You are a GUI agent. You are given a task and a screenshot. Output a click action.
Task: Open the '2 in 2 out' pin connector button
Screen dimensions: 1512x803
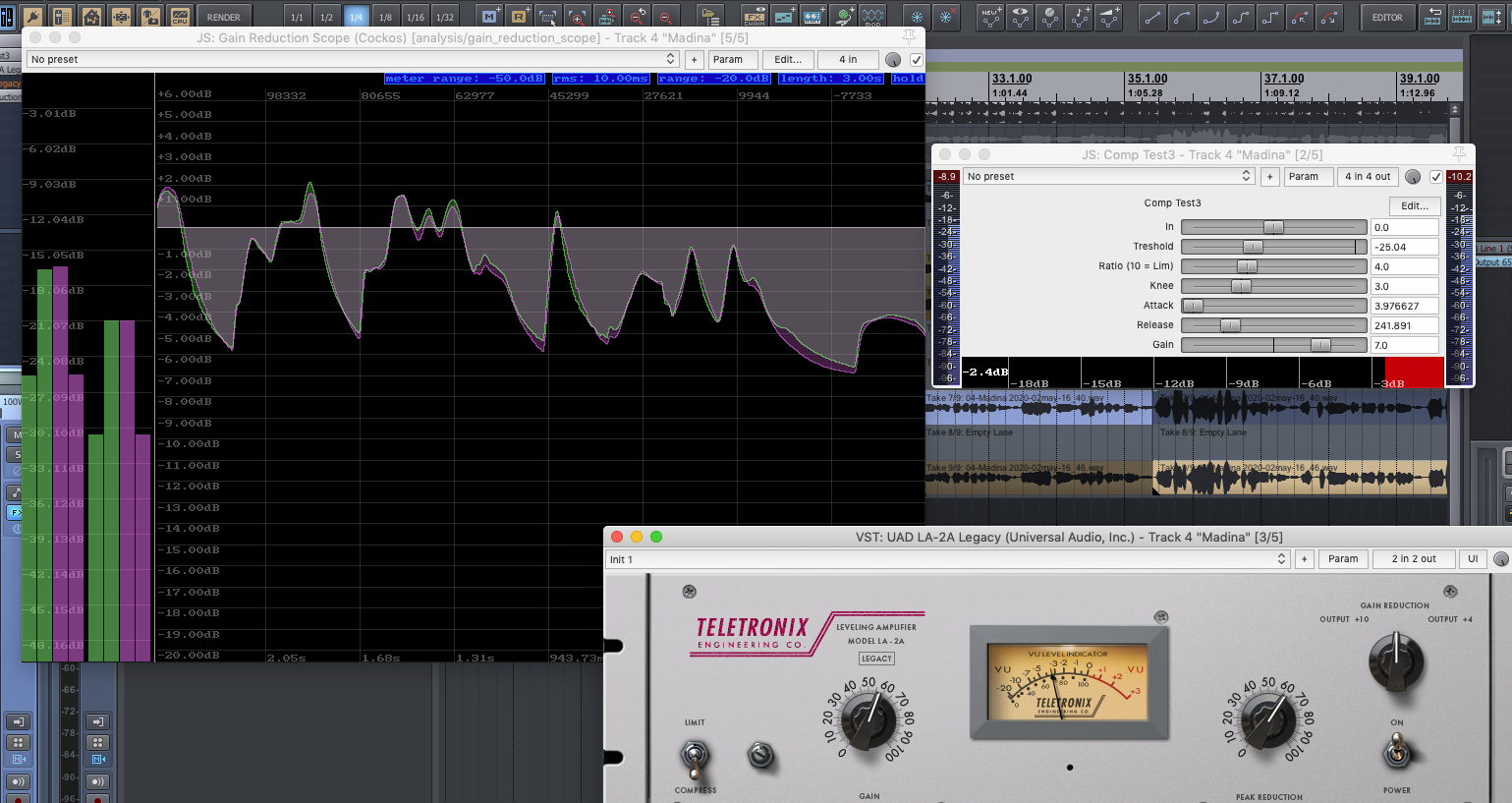tap(1414, 559)
